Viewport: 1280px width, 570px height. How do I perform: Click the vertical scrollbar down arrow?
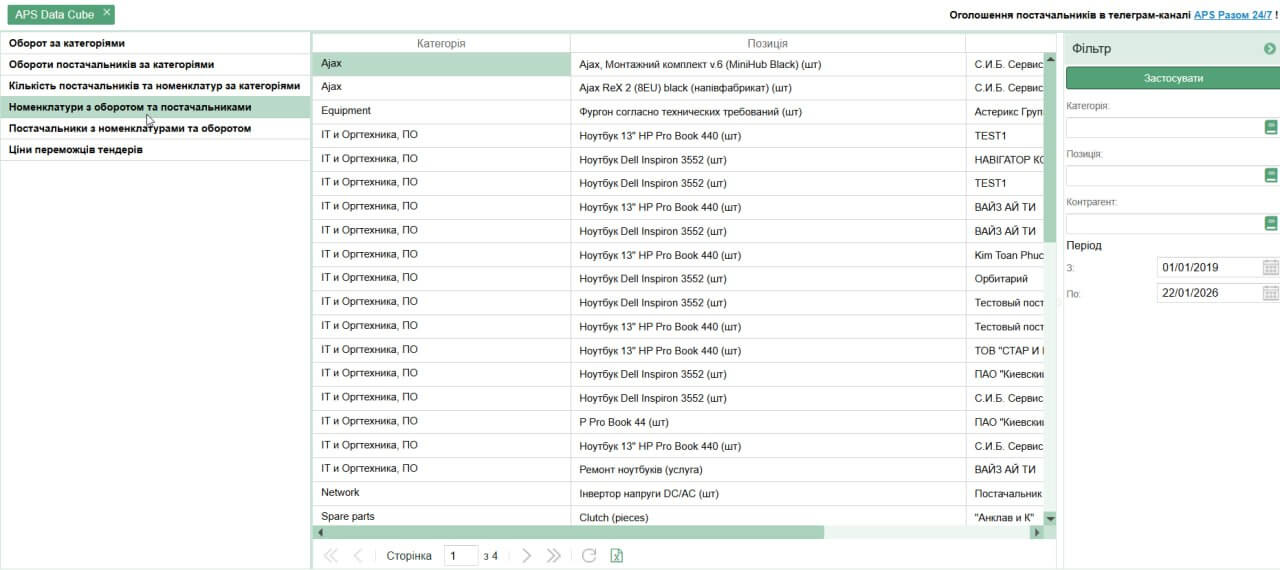click(x=1050, y=518)
